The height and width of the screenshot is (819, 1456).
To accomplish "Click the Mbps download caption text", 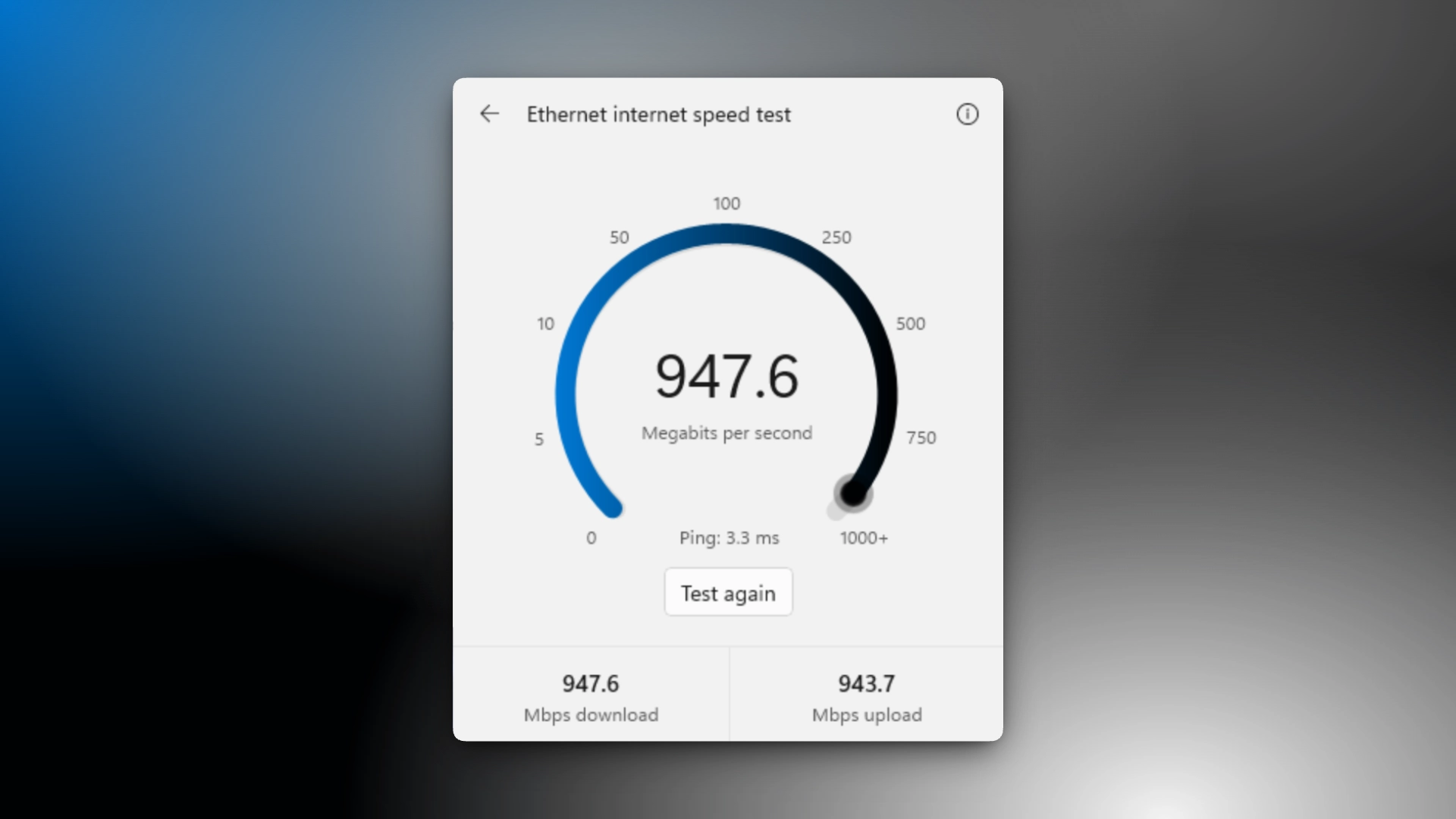I will point(591,715).
